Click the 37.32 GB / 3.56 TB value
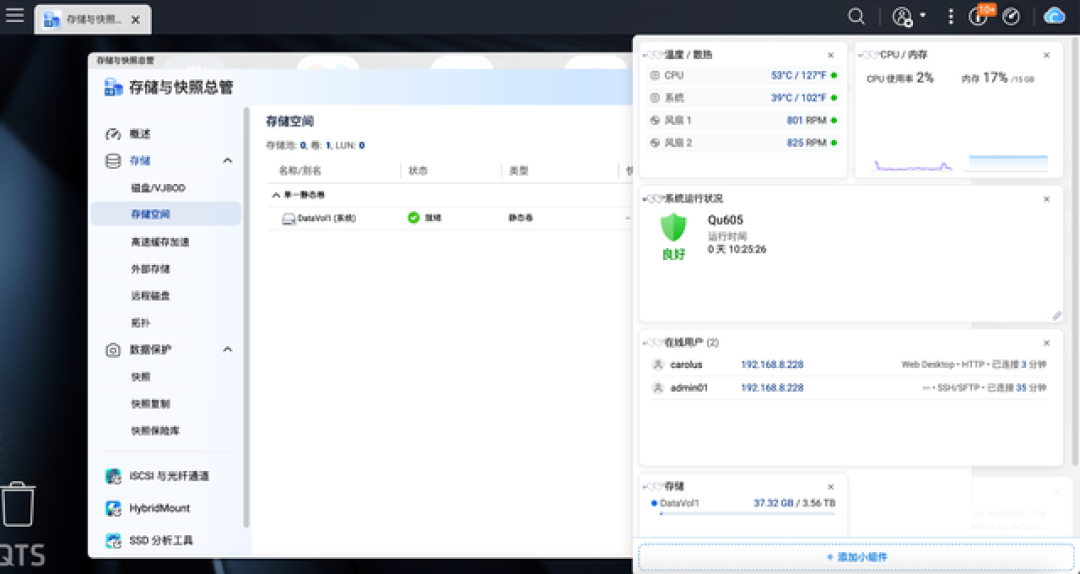 tap(794, 503)
